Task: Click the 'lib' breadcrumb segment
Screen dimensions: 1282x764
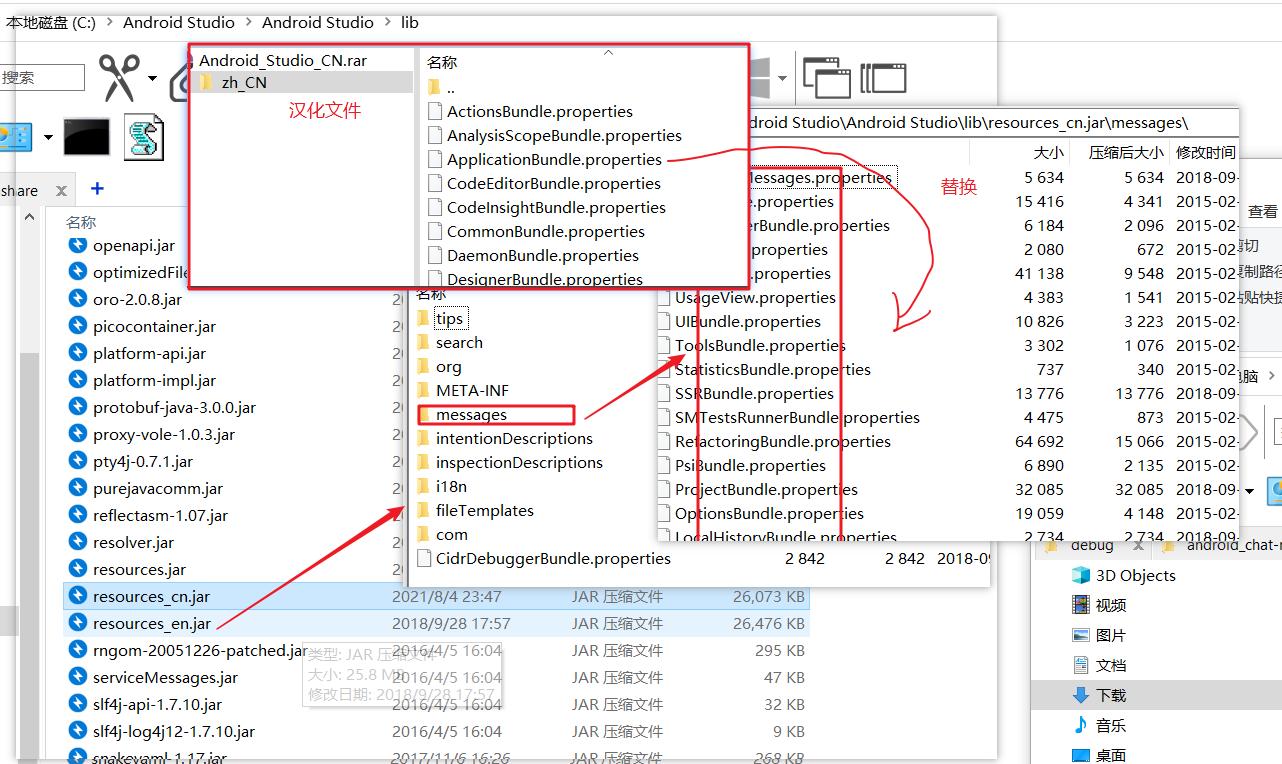Action: 409,22
